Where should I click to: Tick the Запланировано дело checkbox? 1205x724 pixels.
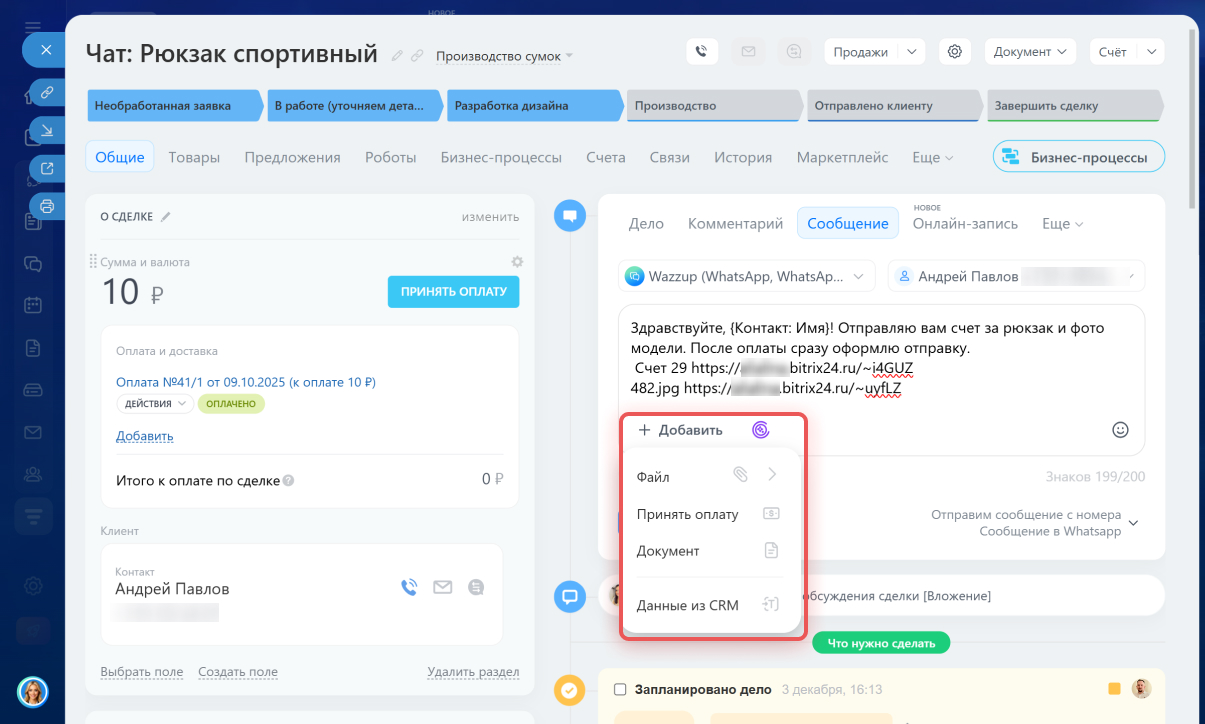coord(620,690)
